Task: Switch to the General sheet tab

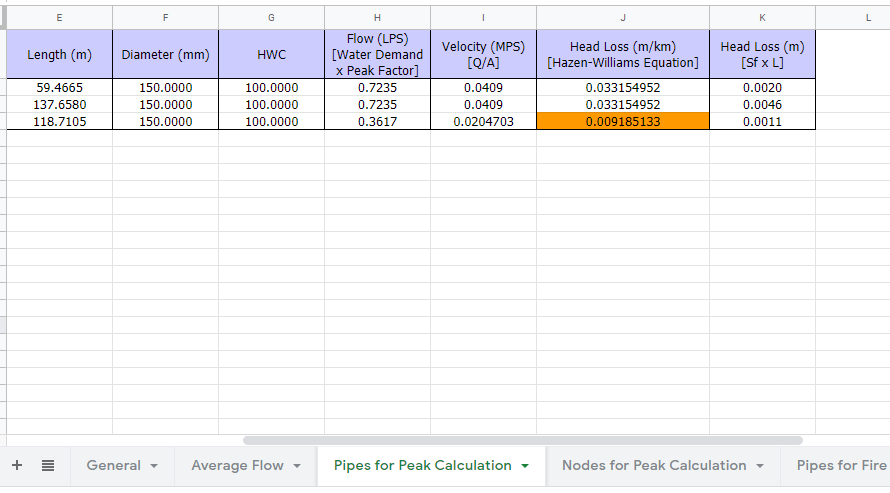Action: (x=122, y=466)
